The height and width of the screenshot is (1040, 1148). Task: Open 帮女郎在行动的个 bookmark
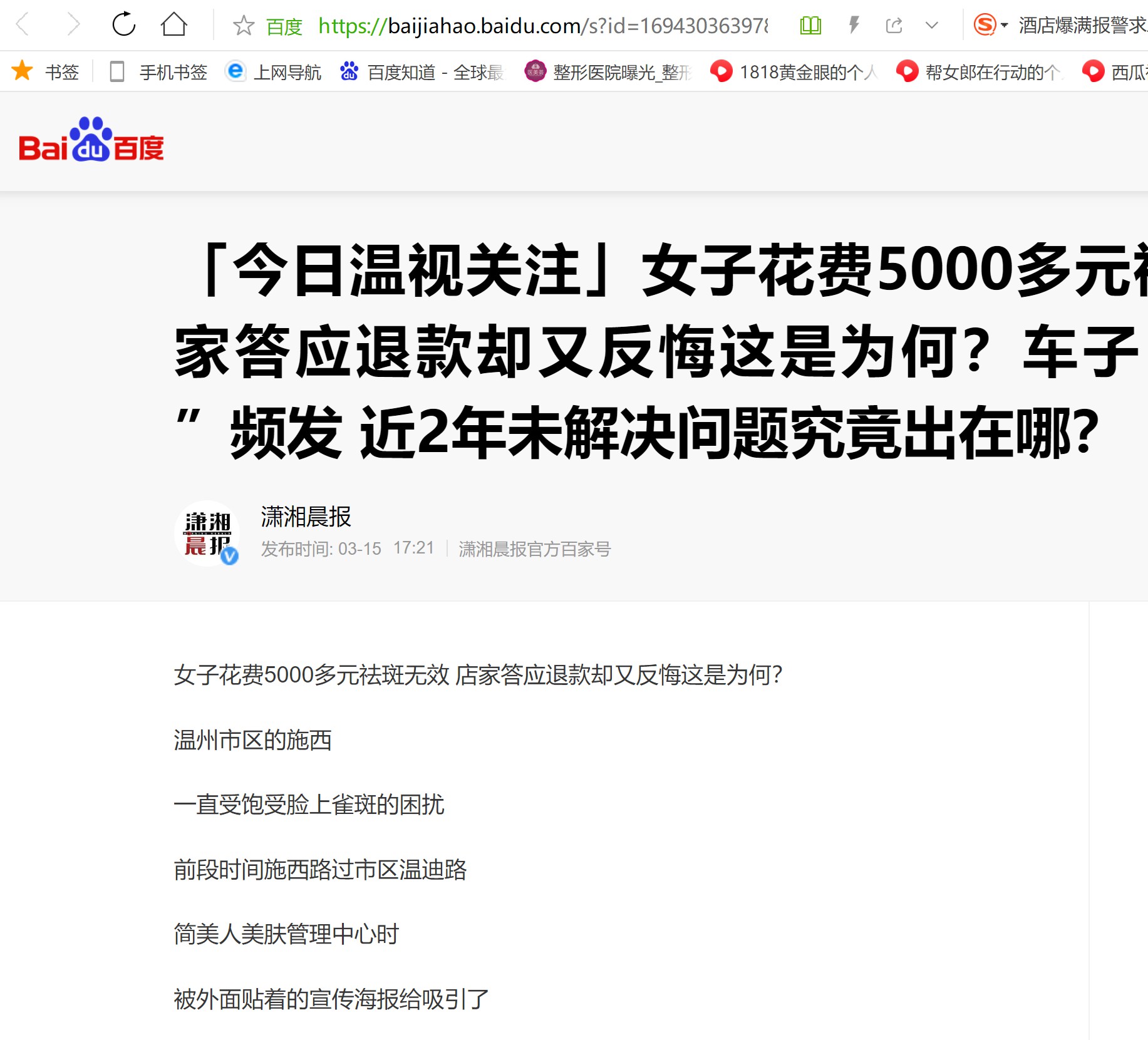pos(979,72)
